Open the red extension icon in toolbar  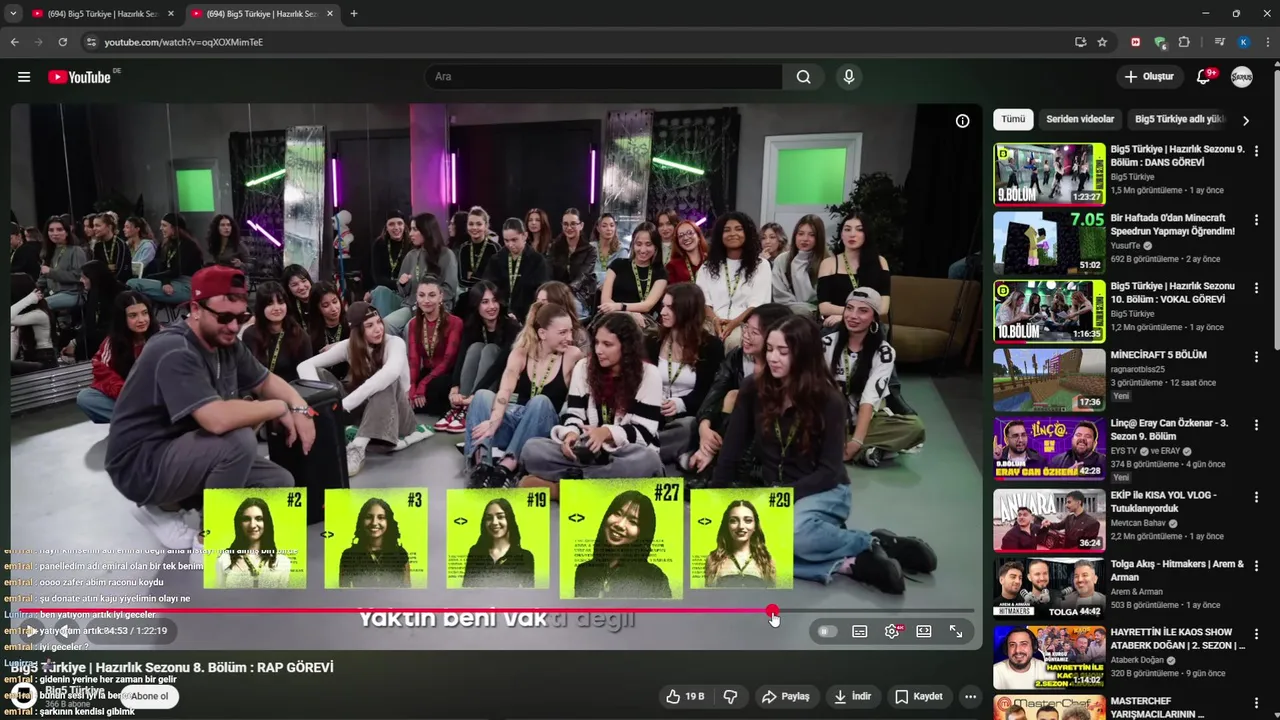pos(1135,42)
